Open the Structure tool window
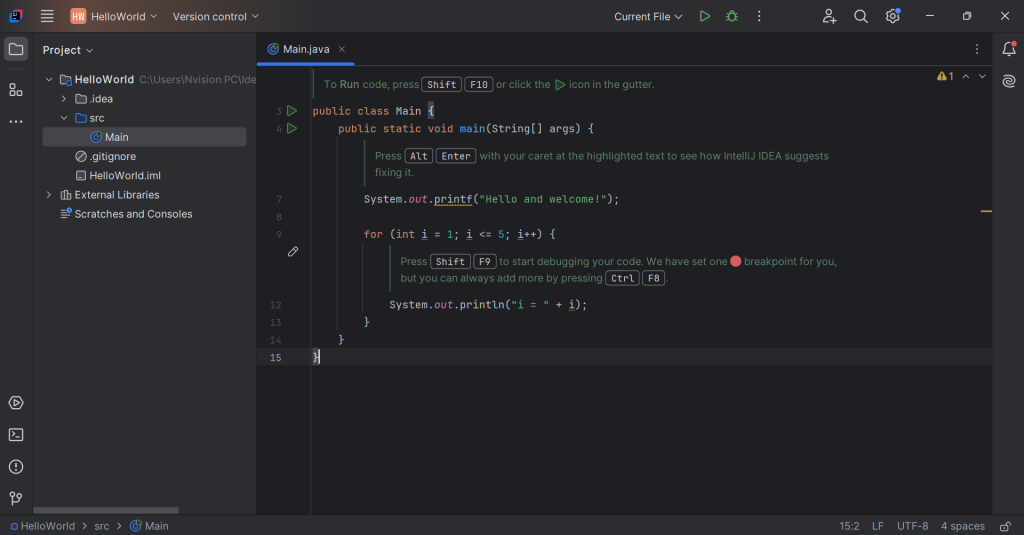 tap(16, 90)
